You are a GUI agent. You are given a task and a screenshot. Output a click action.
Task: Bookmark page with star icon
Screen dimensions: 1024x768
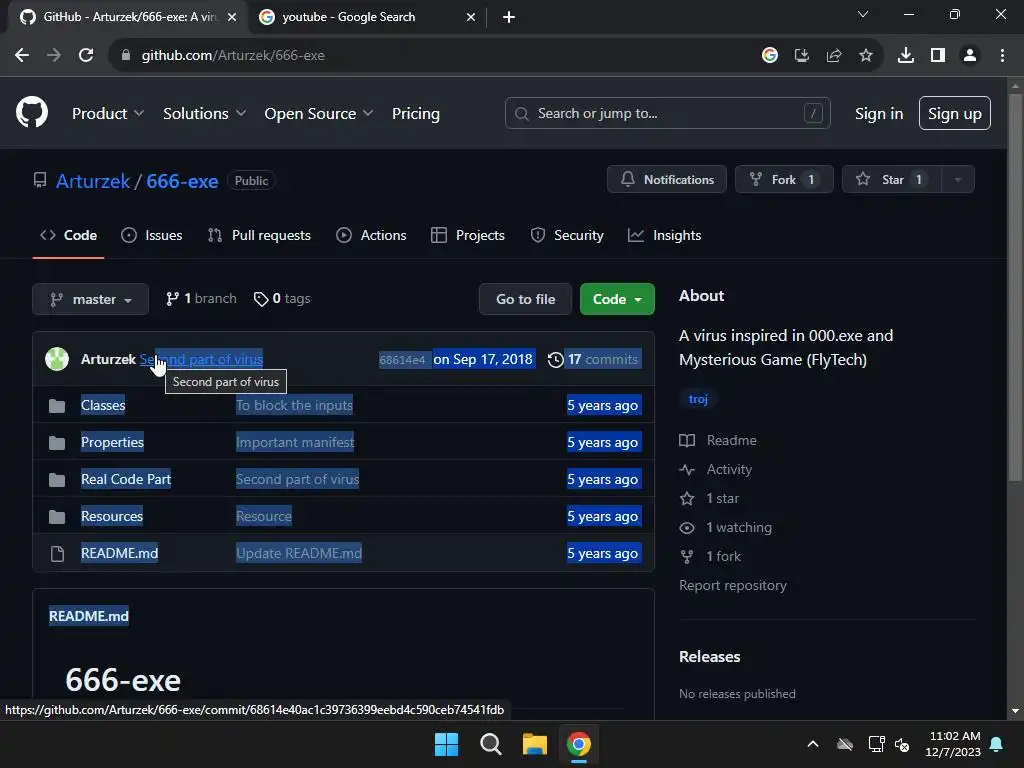(x=866, y=56)
